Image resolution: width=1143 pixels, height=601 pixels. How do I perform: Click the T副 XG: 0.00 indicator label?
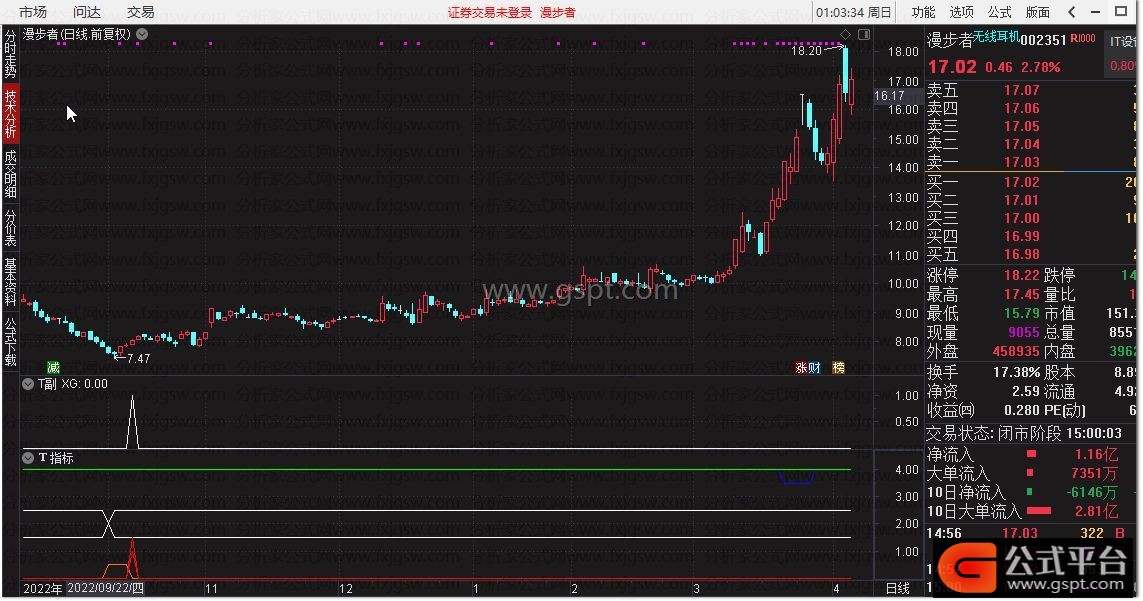[x=73, y=384]
